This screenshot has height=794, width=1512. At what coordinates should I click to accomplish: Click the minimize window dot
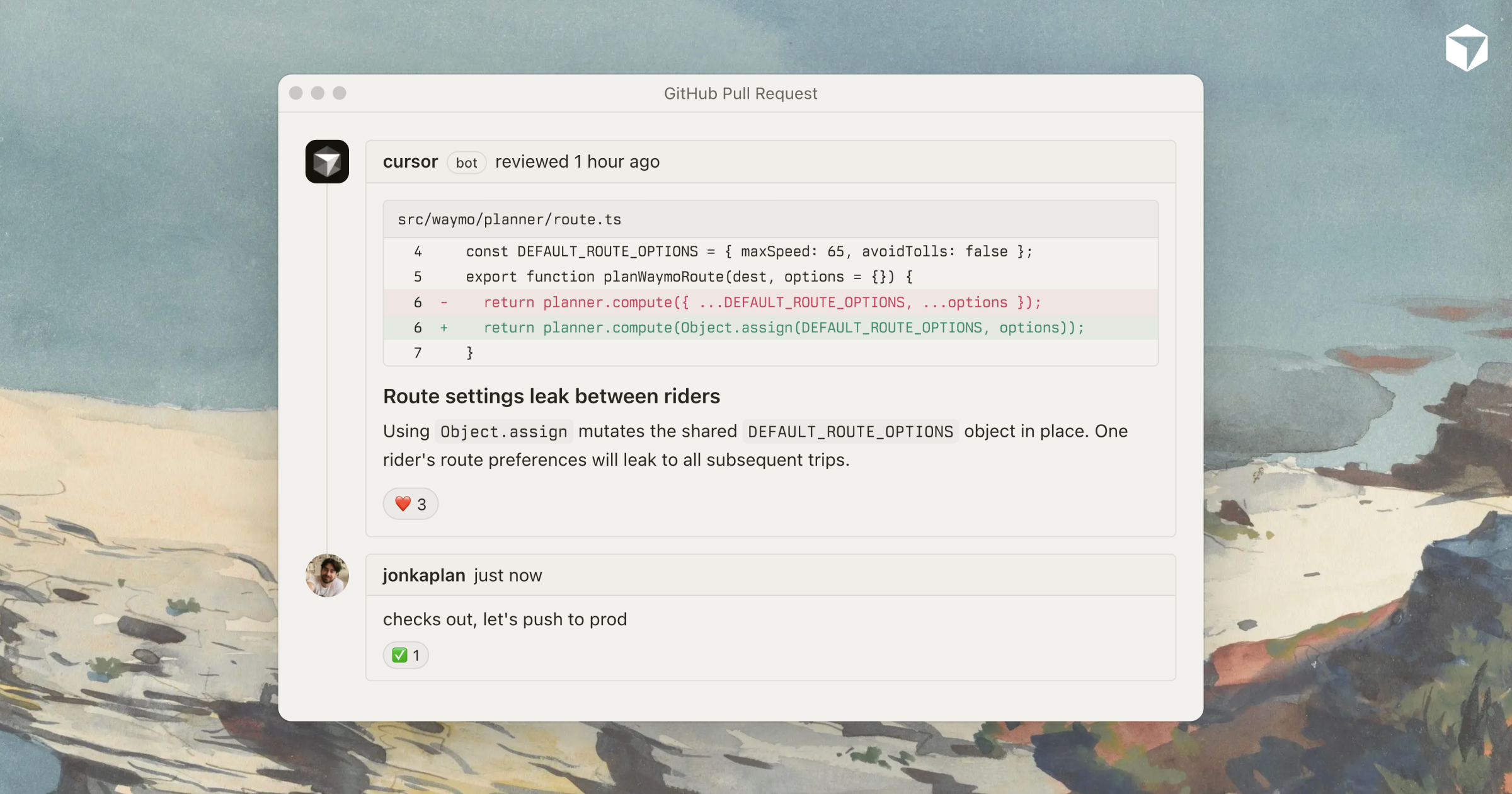click(318, 93)
